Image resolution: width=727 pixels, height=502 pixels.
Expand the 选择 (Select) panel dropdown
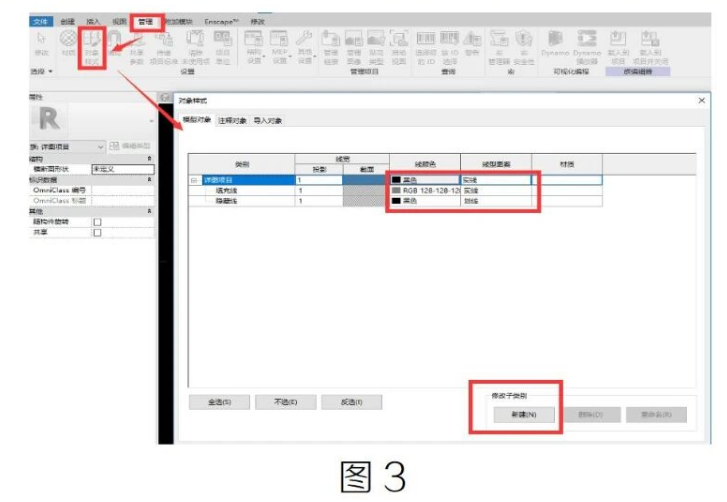coord(41,71)
